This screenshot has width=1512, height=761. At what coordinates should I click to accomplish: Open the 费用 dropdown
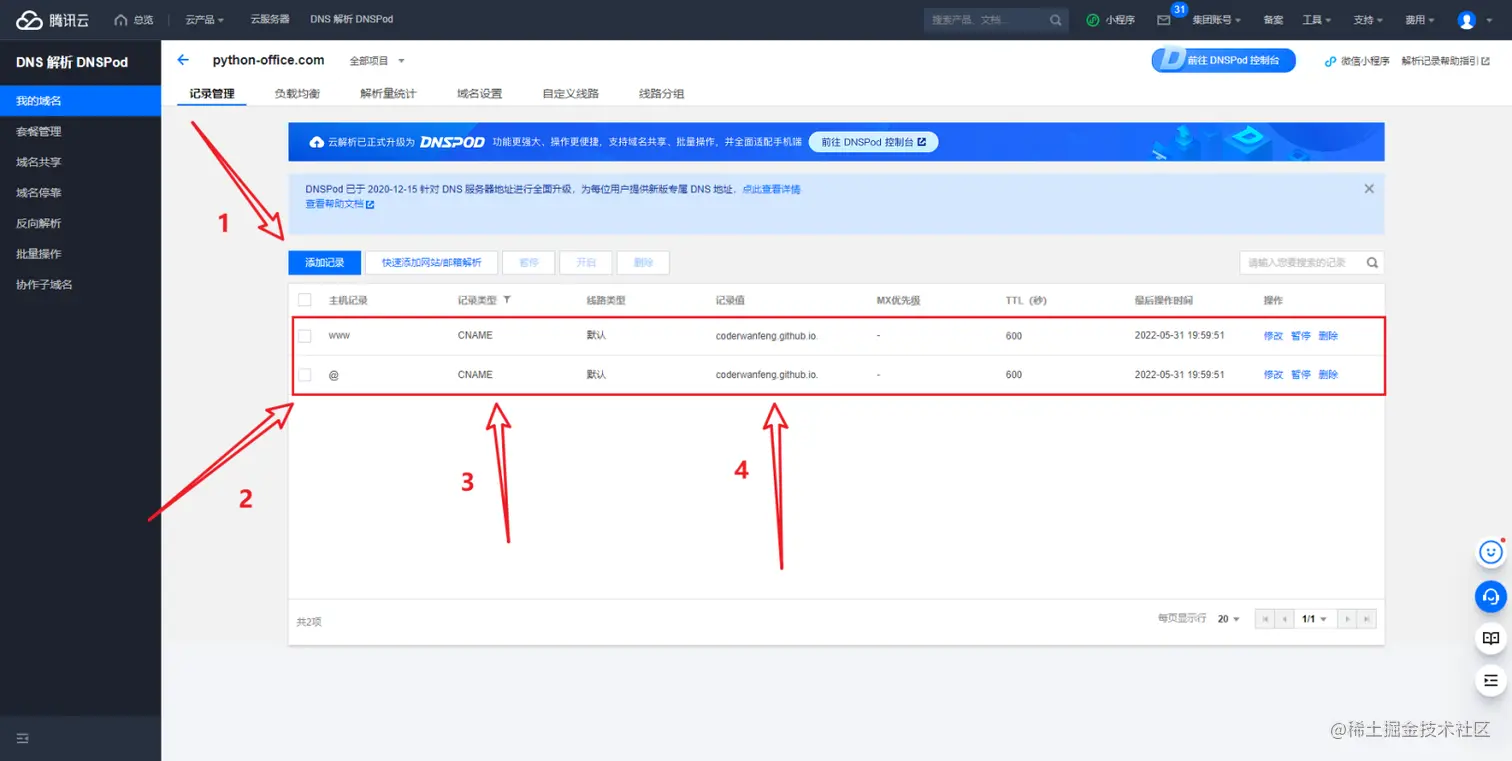1419,20
